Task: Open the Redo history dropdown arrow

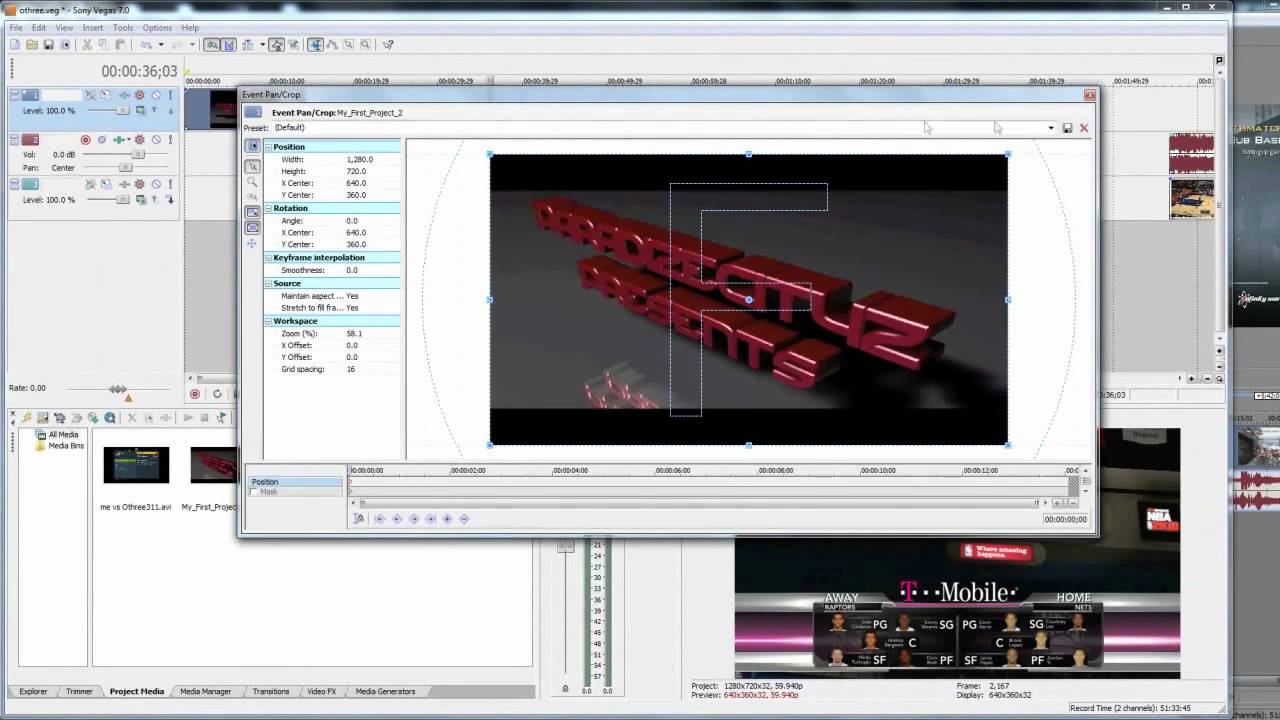Action: click(x=192, y=45)
